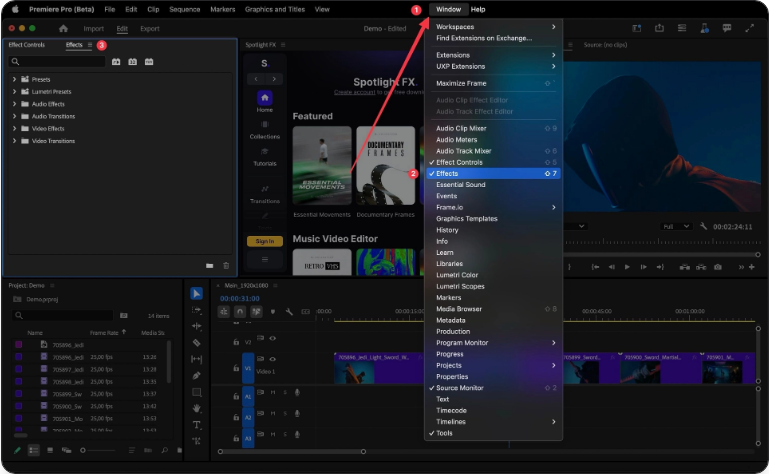Select Lumetri Color menu entry

(457, 275)
